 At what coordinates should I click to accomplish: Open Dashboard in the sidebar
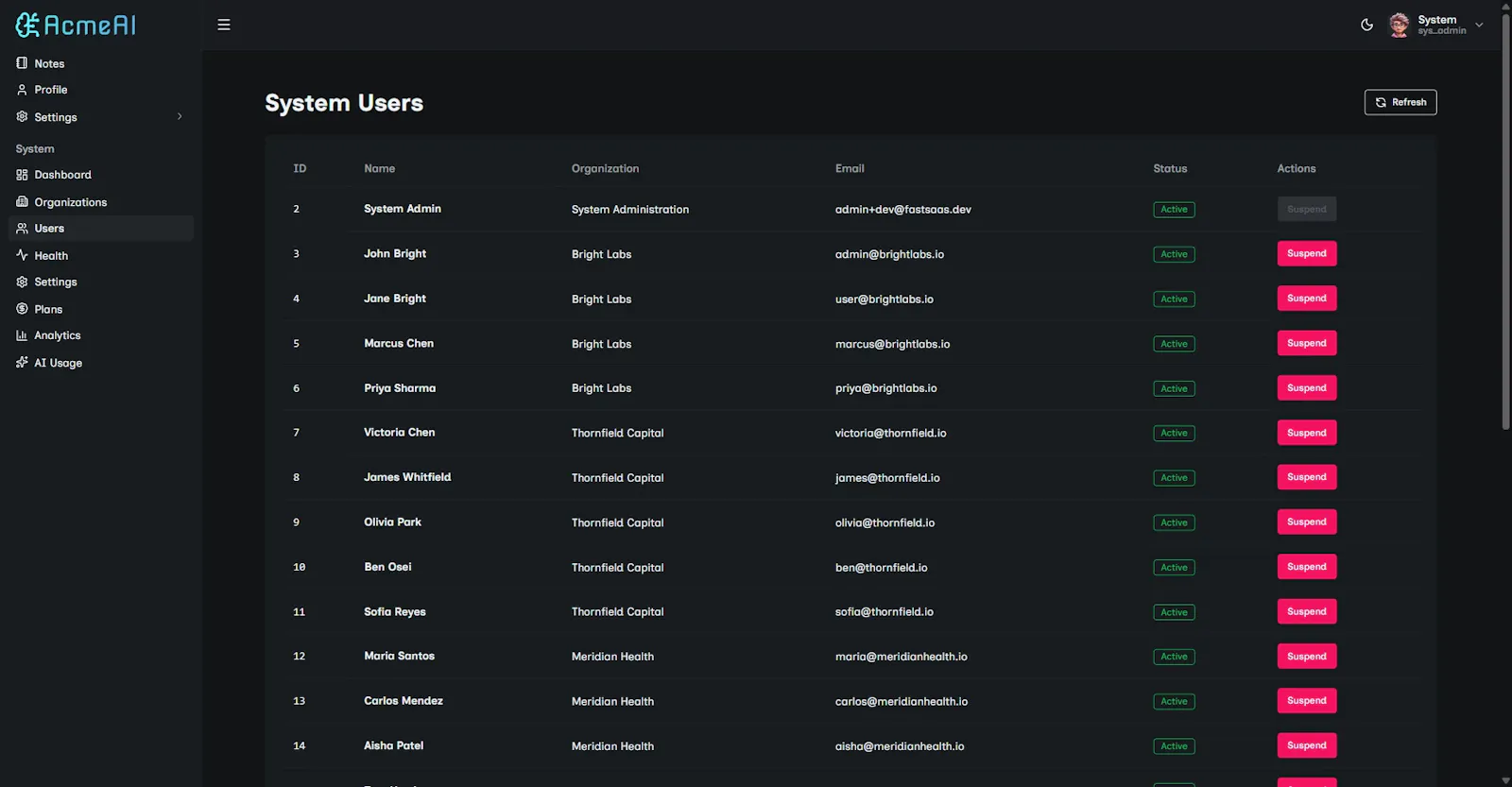101,175
